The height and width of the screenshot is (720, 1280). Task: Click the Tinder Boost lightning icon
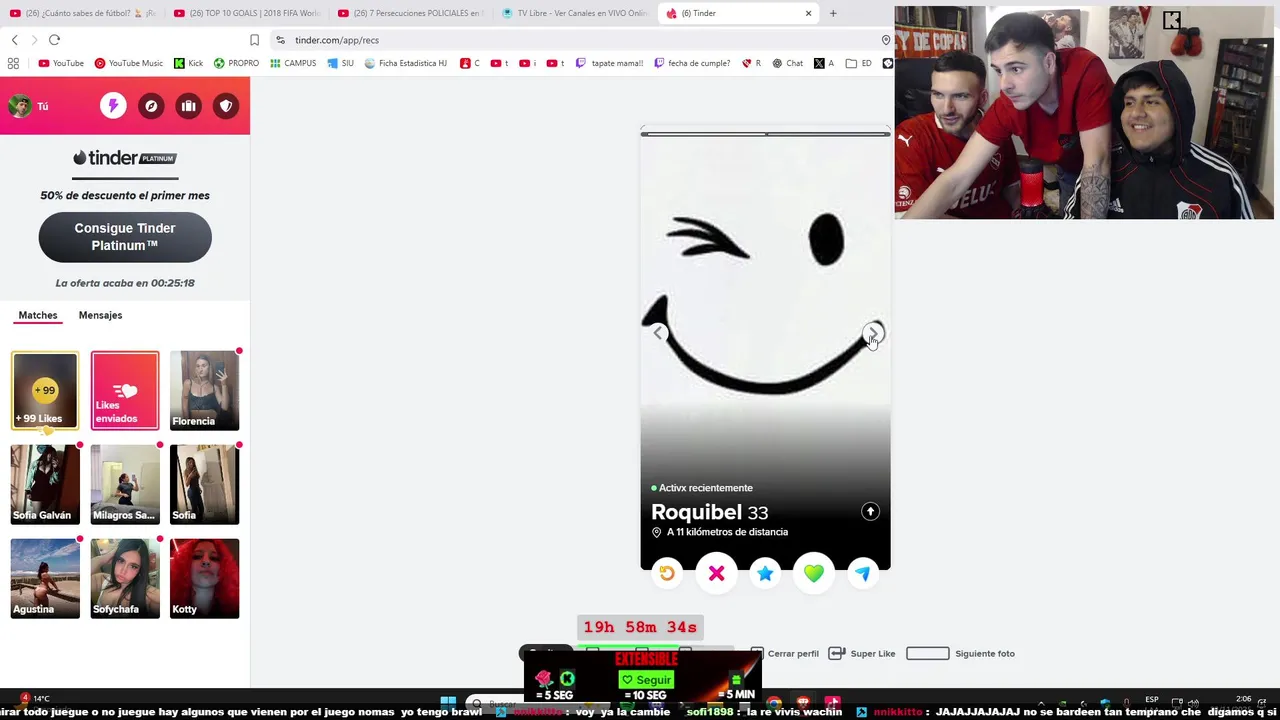tap(113, 106)
